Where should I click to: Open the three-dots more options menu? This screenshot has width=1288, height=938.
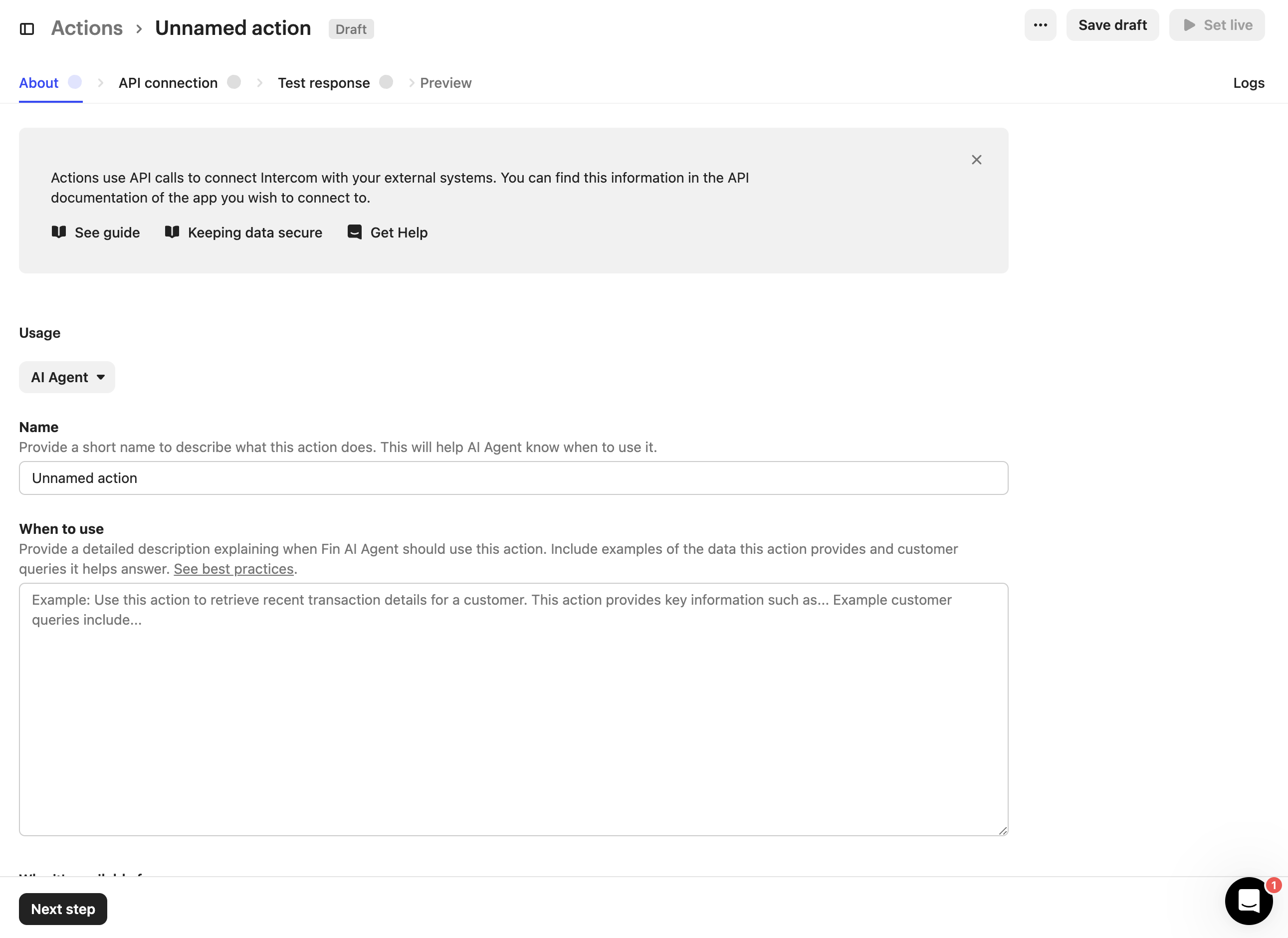(1040, 25)
